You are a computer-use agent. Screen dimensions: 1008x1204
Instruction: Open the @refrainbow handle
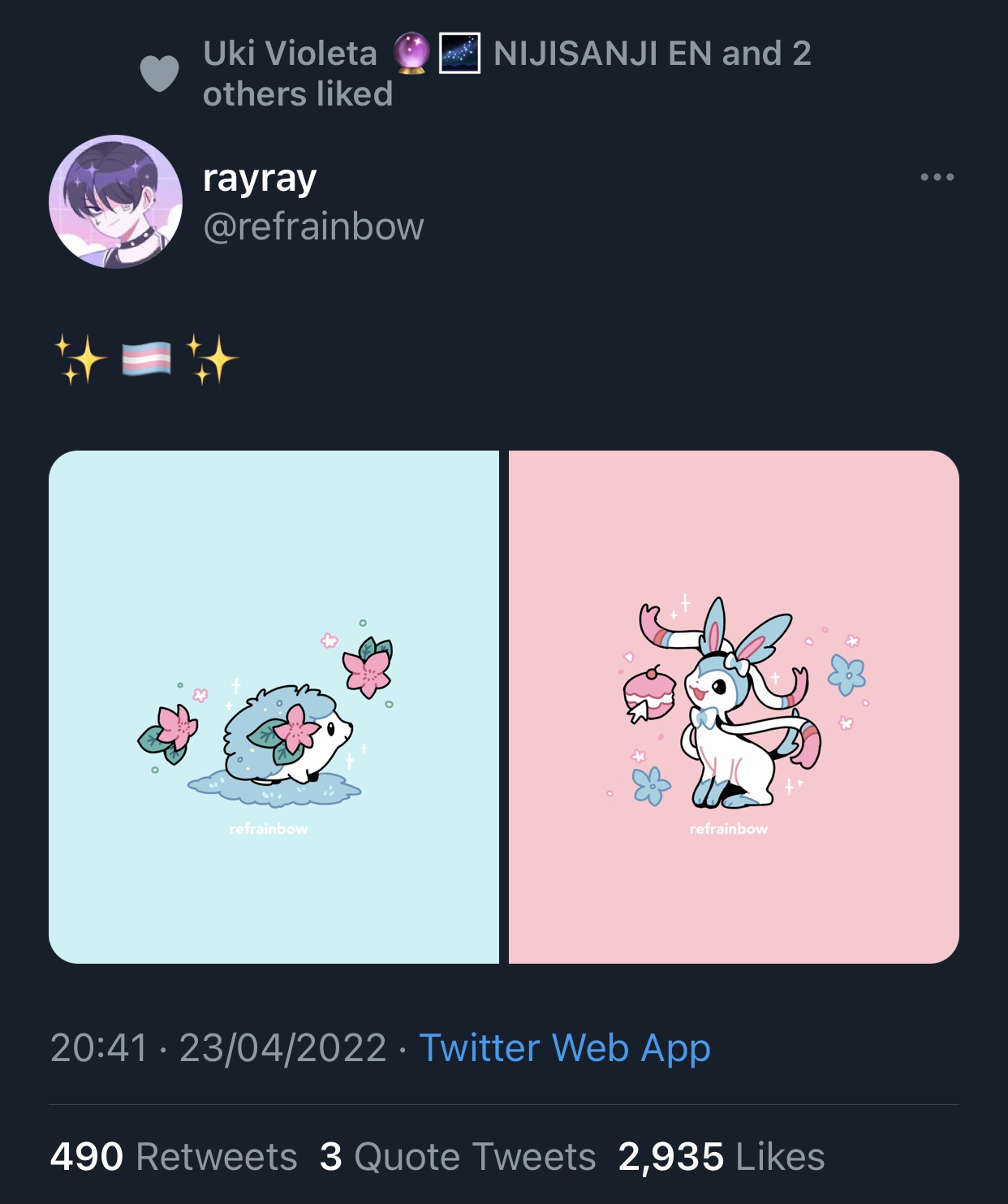click(313, 227)
